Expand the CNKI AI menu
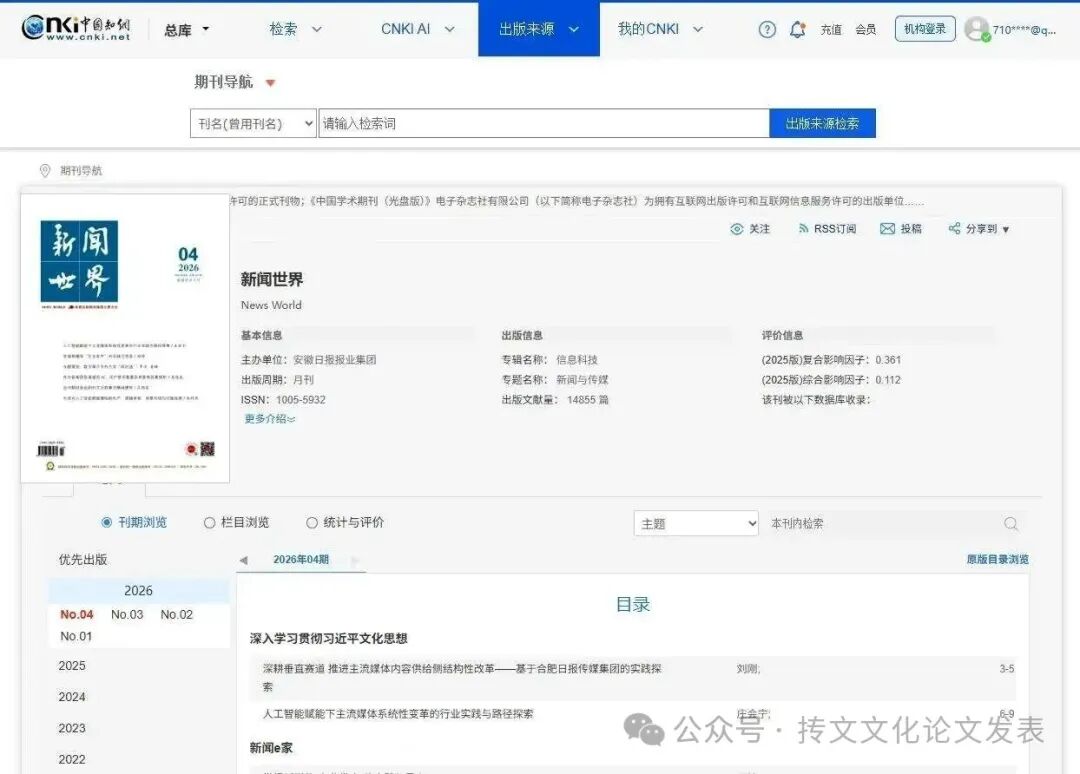This screenshot has width=1080, height=774. pos(417,29)
